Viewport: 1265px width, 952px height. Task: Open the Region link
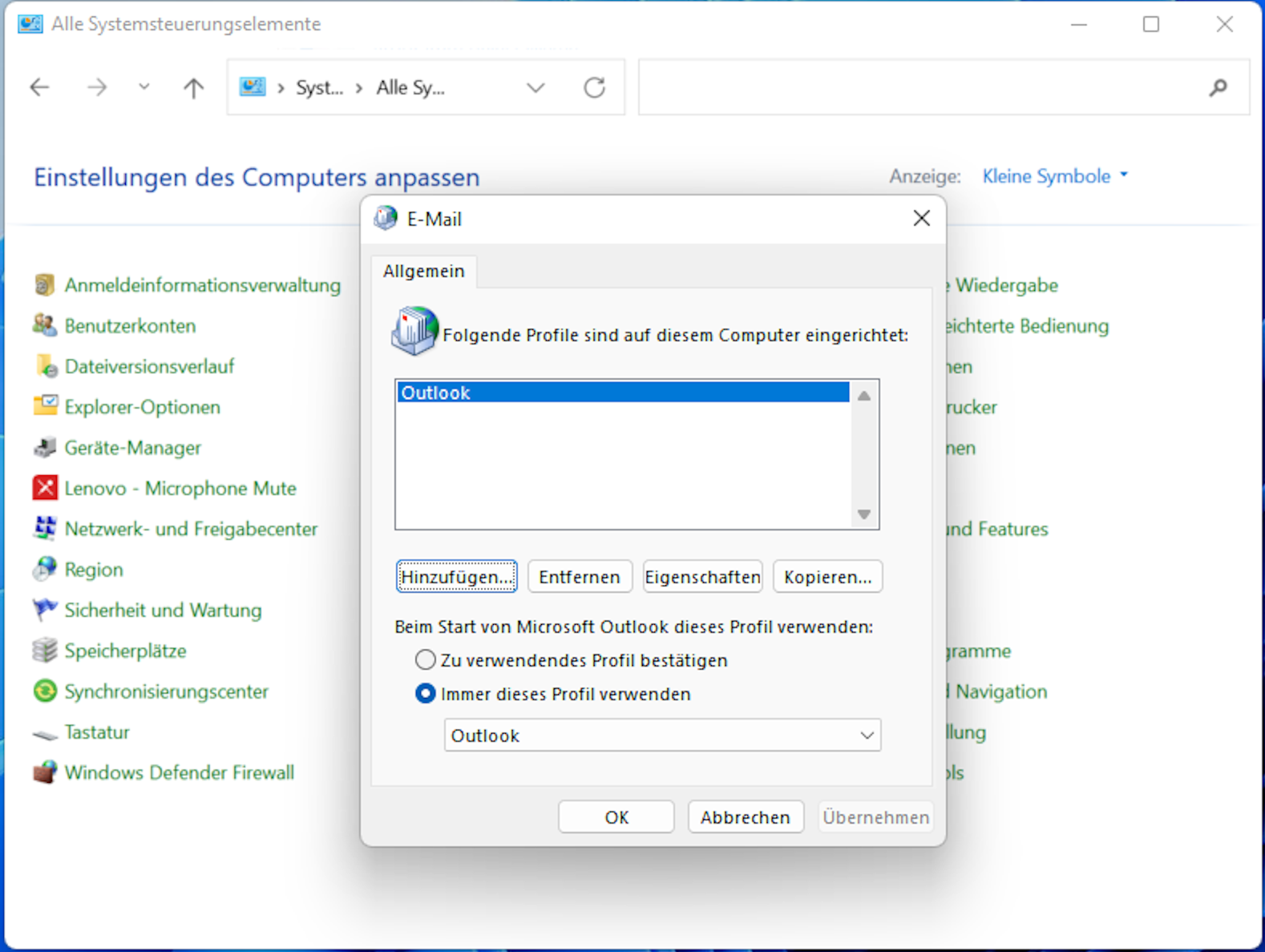94,569
